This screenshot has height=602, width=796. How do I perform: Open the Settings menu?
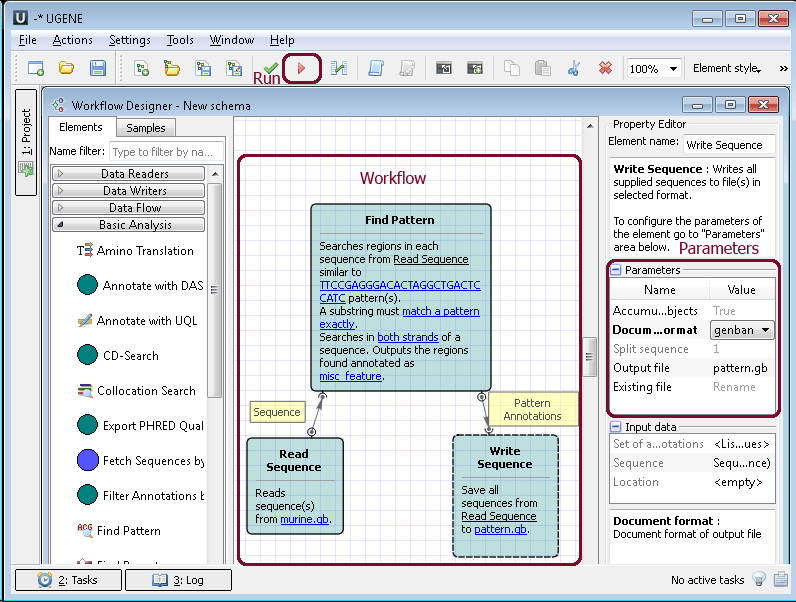click(129, 40)
